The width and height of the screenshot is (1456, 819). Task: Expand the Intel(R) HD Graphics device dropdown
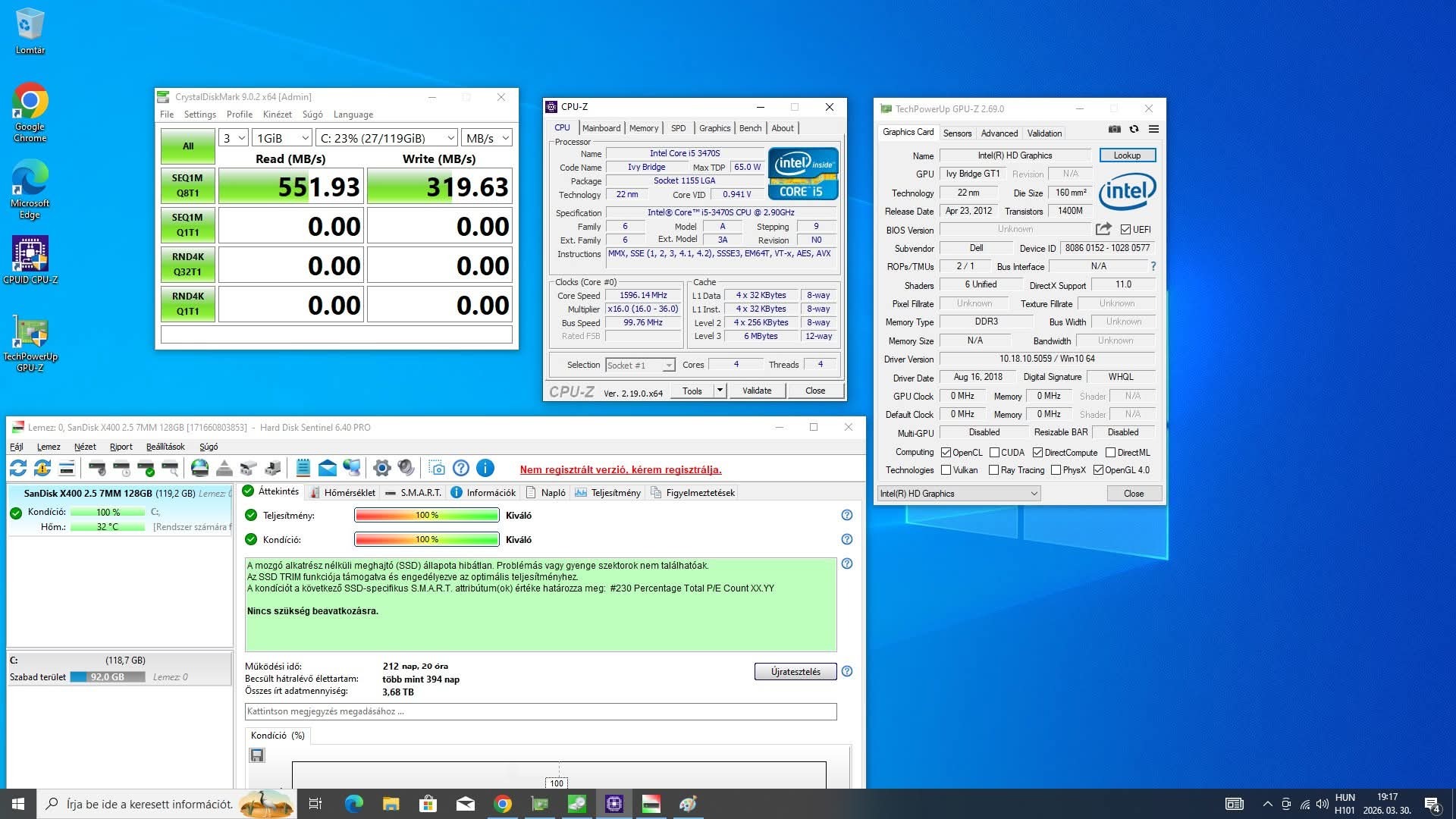959,494
